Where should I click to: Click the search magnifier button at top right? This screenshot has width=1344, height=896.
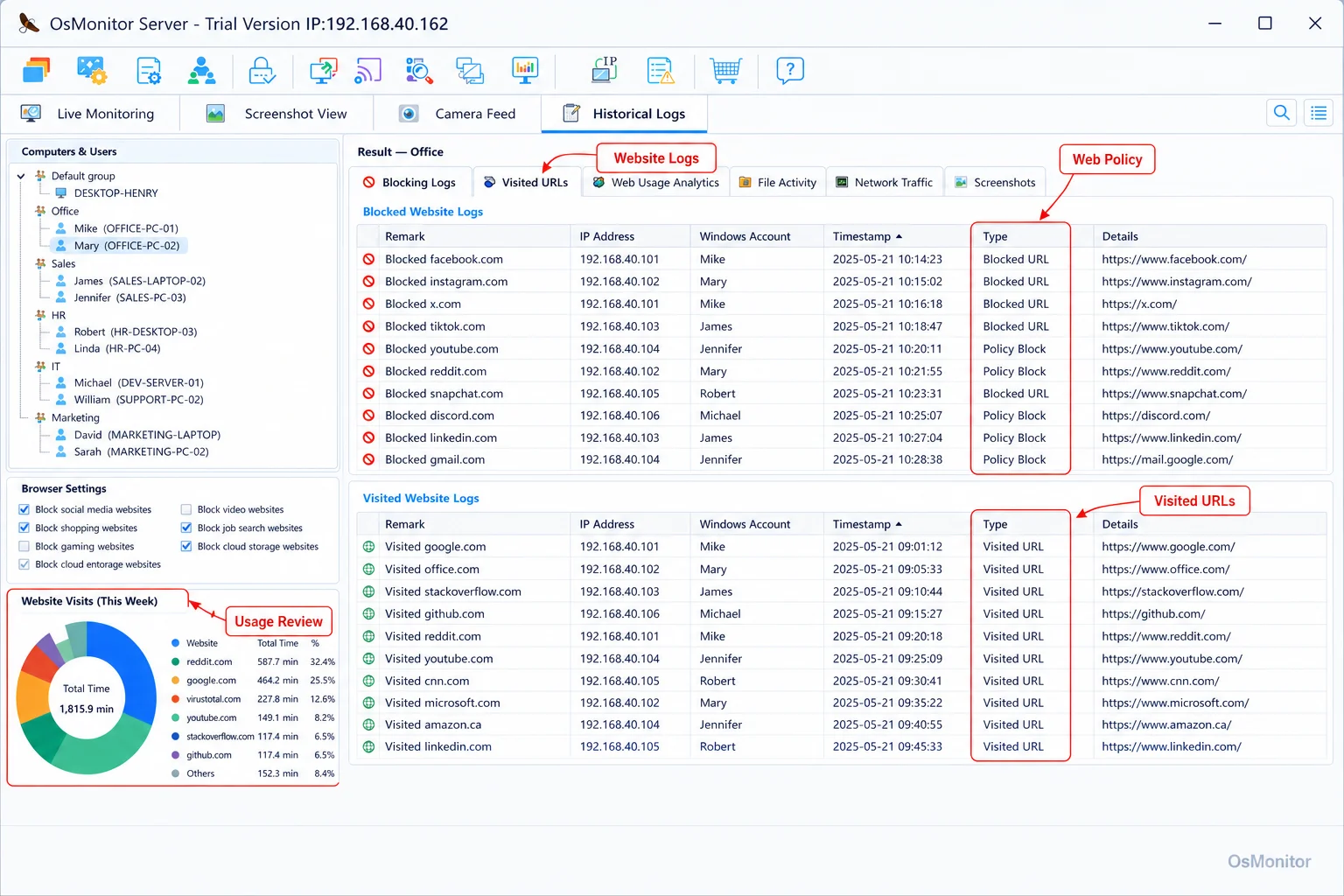[1282, 113]
